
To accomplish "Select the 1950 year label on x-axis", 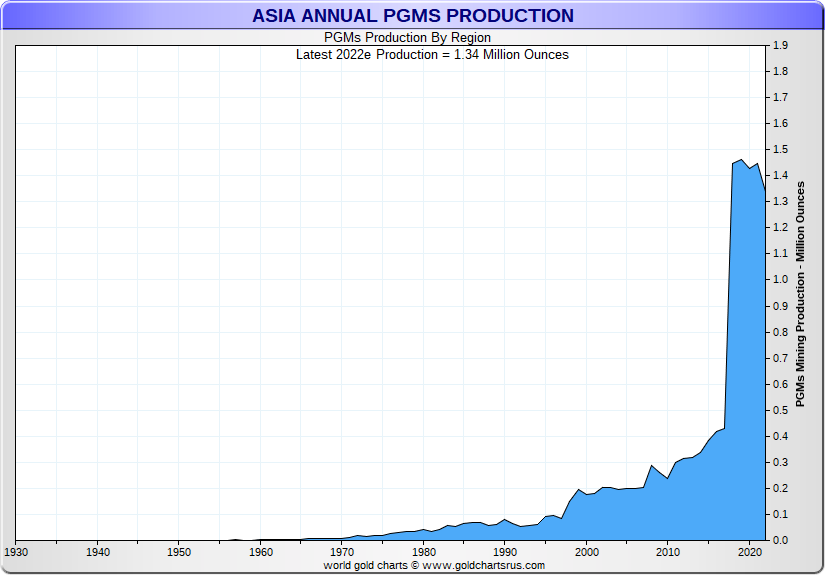I will click(x=179, y=552).
